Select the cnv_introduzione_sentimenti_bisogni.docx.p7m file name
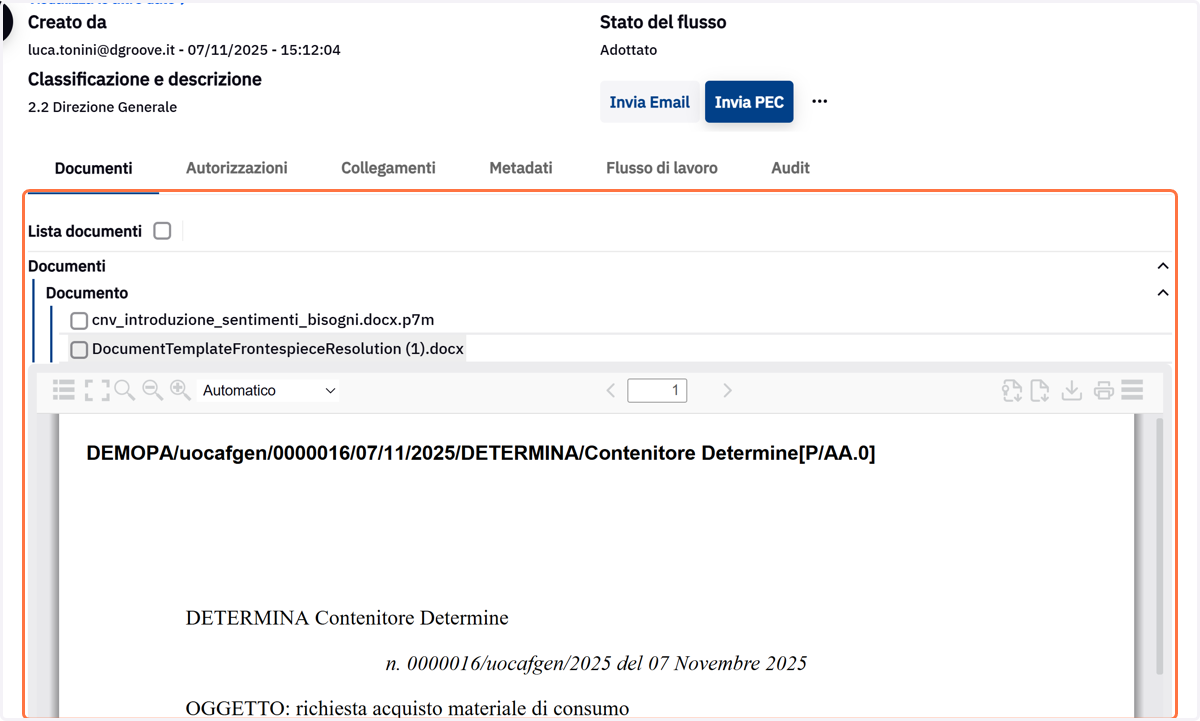 (x=263, y=320)
